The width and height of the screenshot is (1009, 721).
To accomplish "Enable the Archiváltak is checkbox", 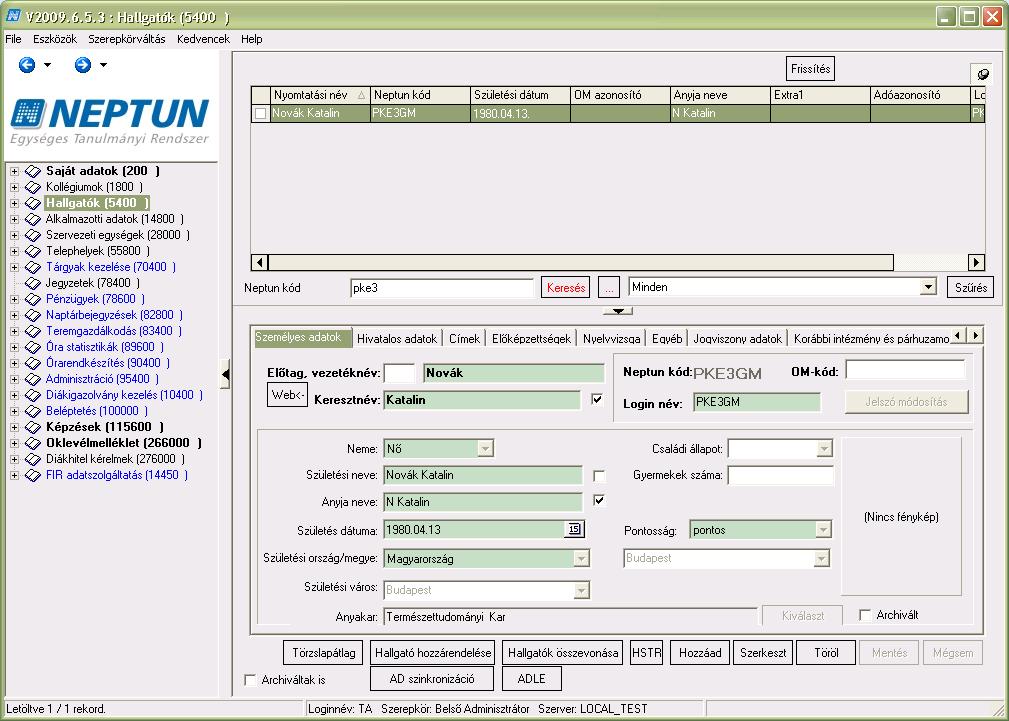I will [250, 680].
